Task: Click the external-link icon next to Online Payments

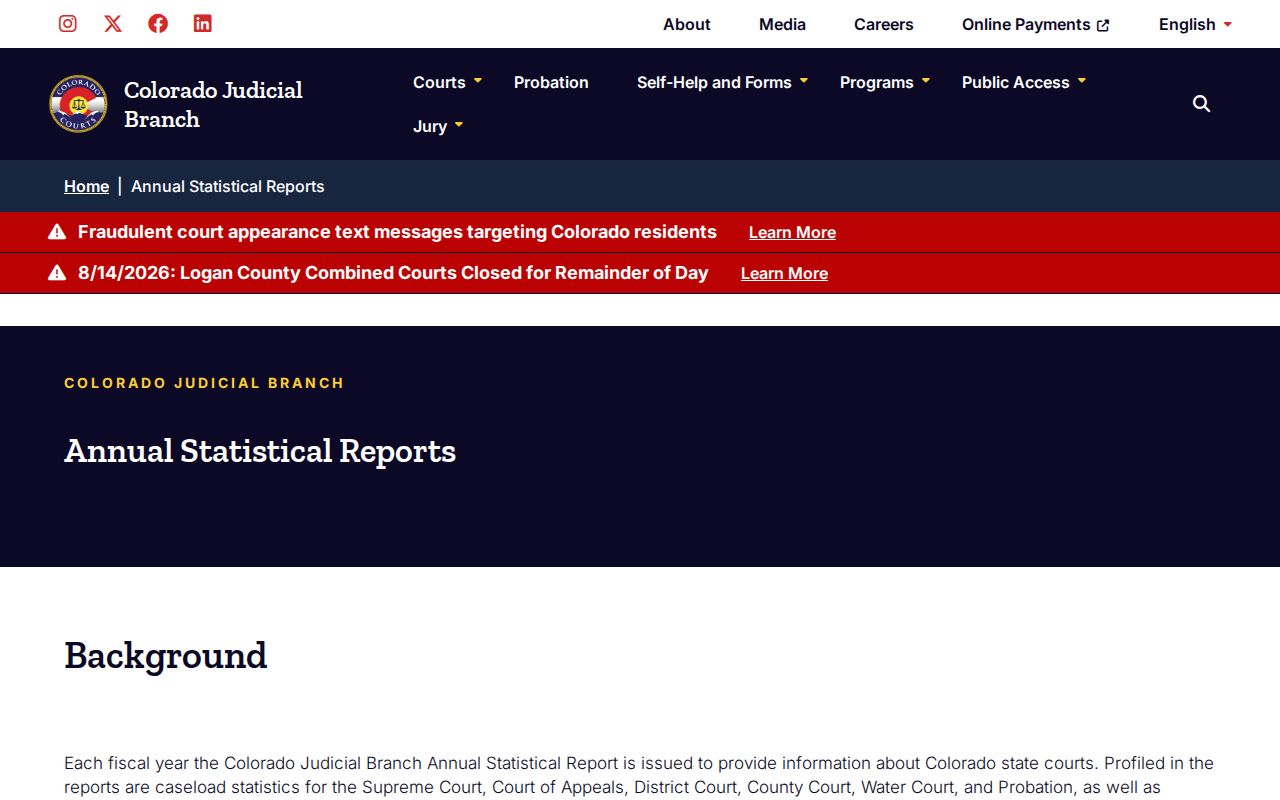Action: pos(1103,25)
